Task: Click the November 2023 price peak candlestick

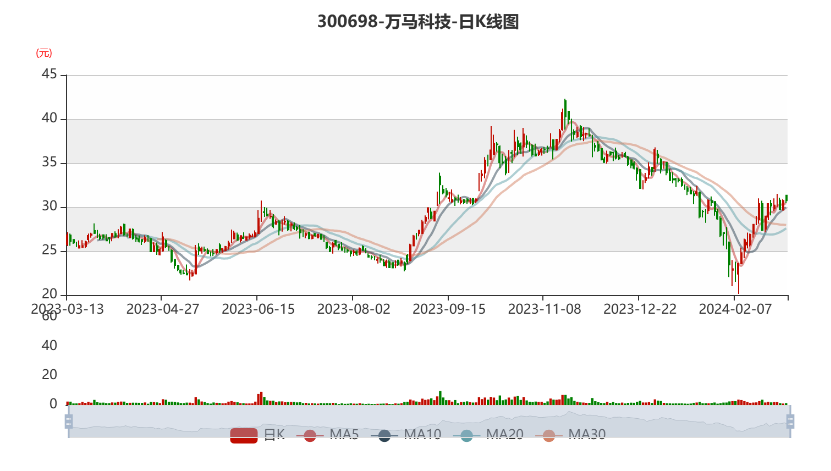Action: click(x=565, y=114)
